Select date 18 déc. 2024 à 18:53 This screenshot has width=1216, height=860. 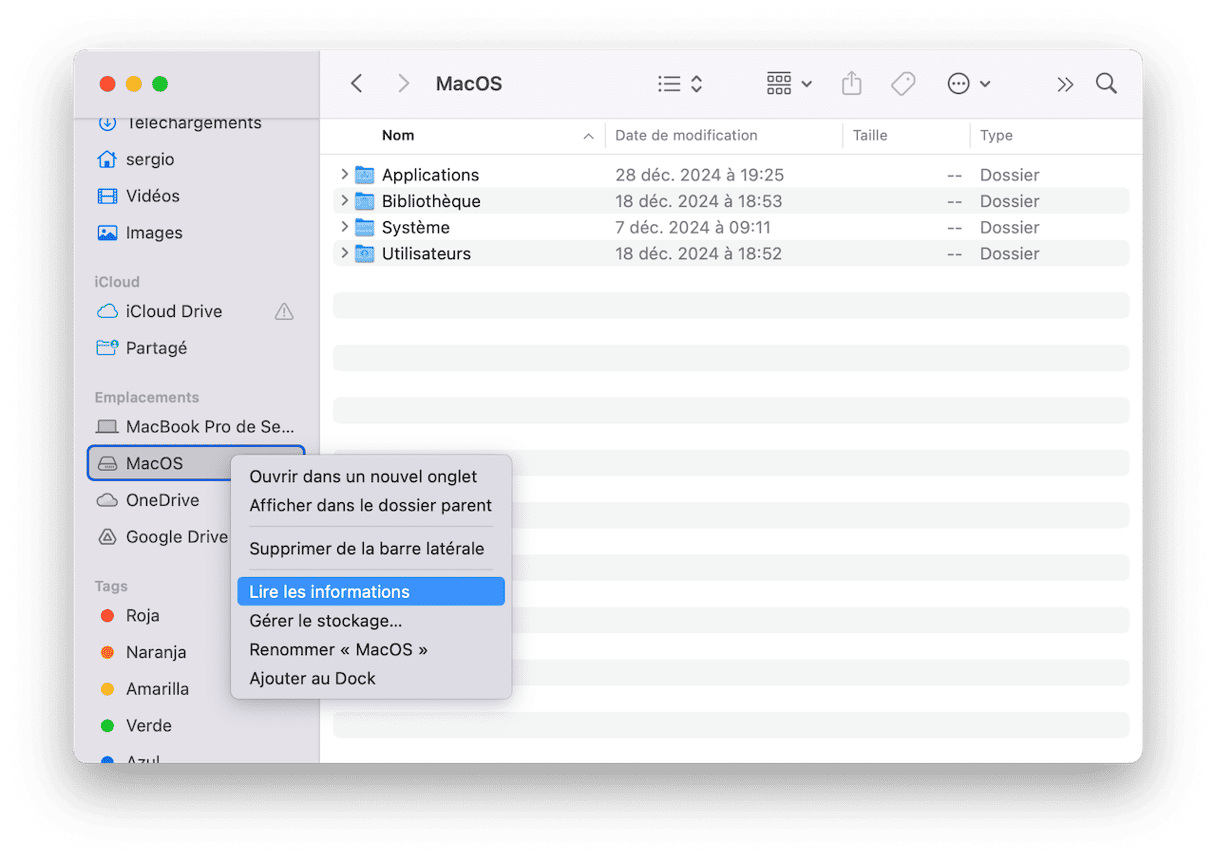click(698, 201)
